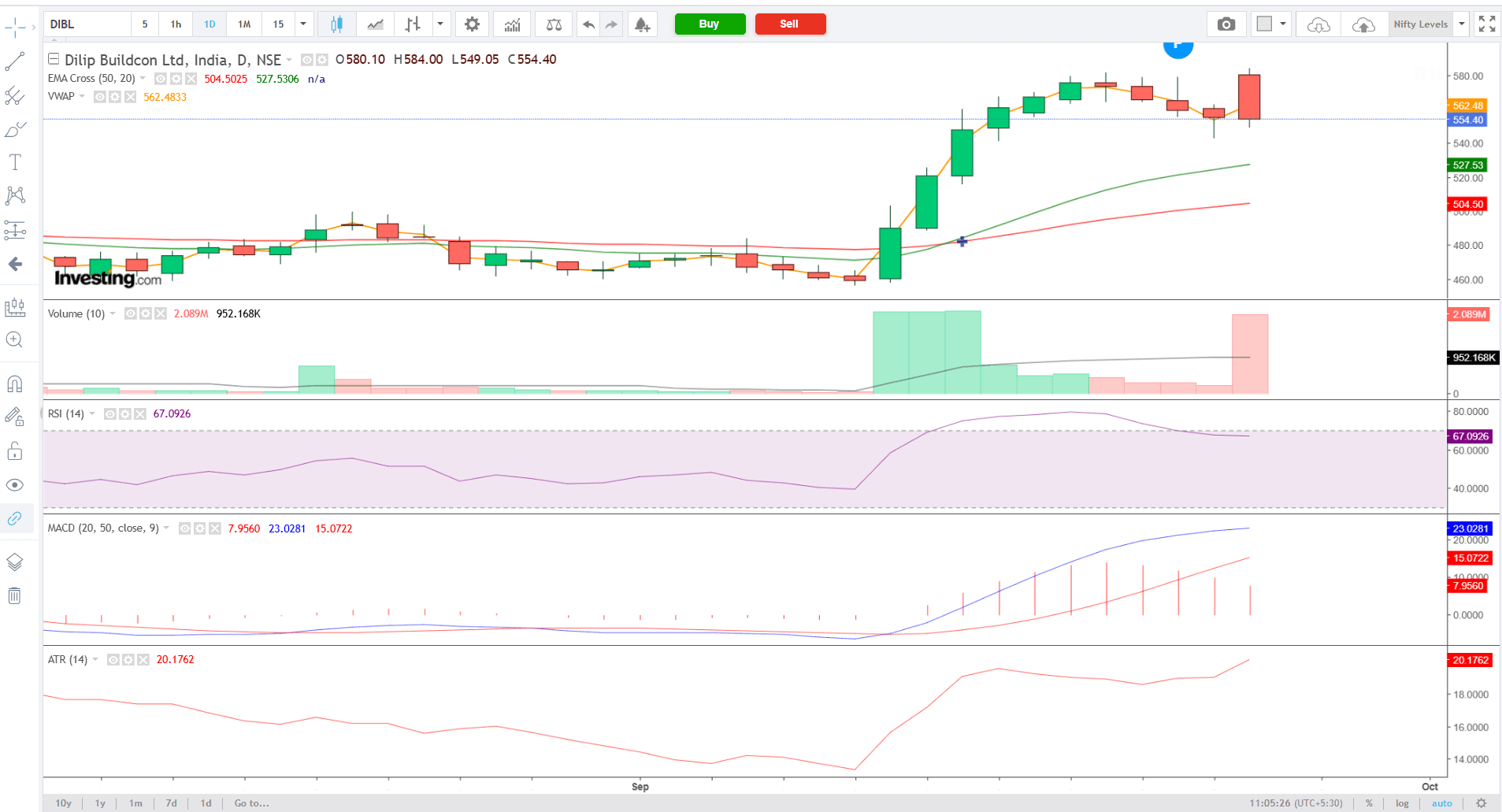The image size is (1502, 812).
Task: Toggle the sync drawings link icon
Action: coord(15,518)
